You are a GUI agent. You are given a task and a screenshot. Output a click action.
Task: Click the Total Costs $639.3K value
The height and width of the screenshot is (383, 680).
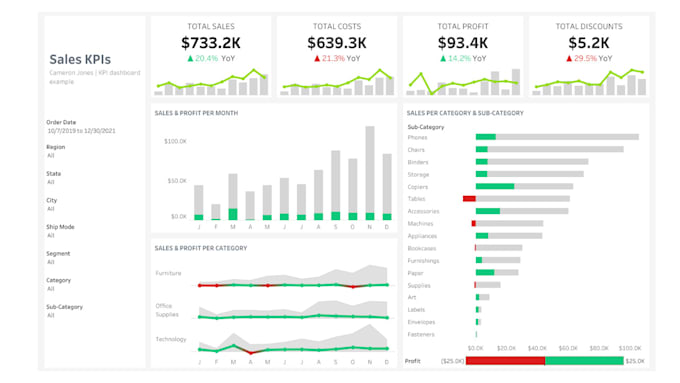[337, 43]
